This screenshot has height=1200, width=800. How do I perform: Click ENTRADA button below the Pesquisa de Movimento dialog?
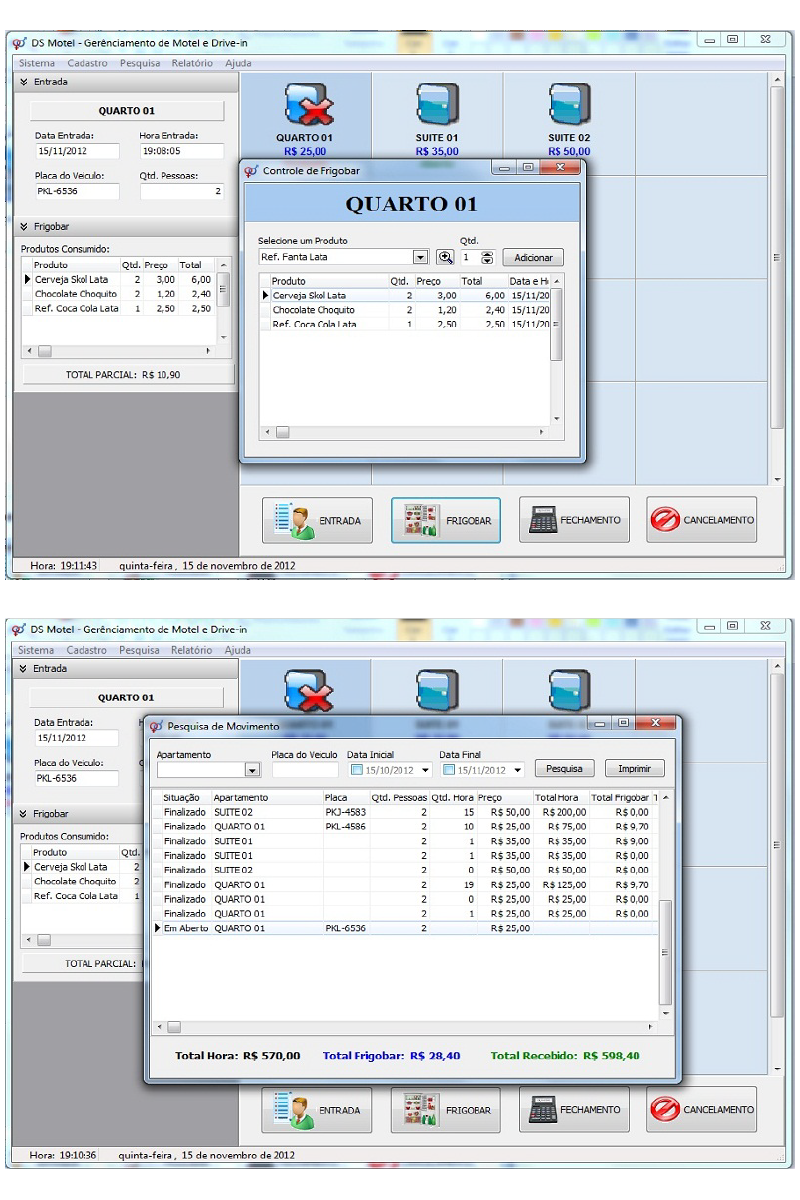click(317, 1110)
